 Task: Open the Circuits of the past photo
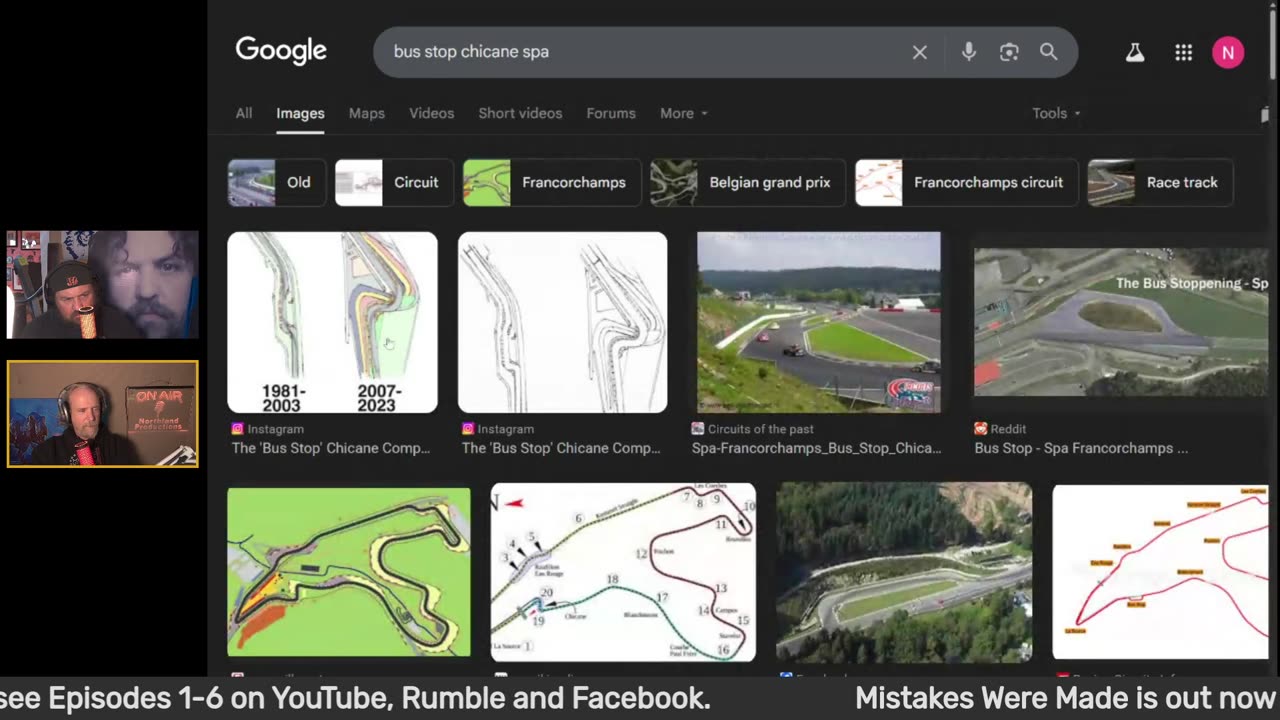pyautogui.click(x=819, y=322)
